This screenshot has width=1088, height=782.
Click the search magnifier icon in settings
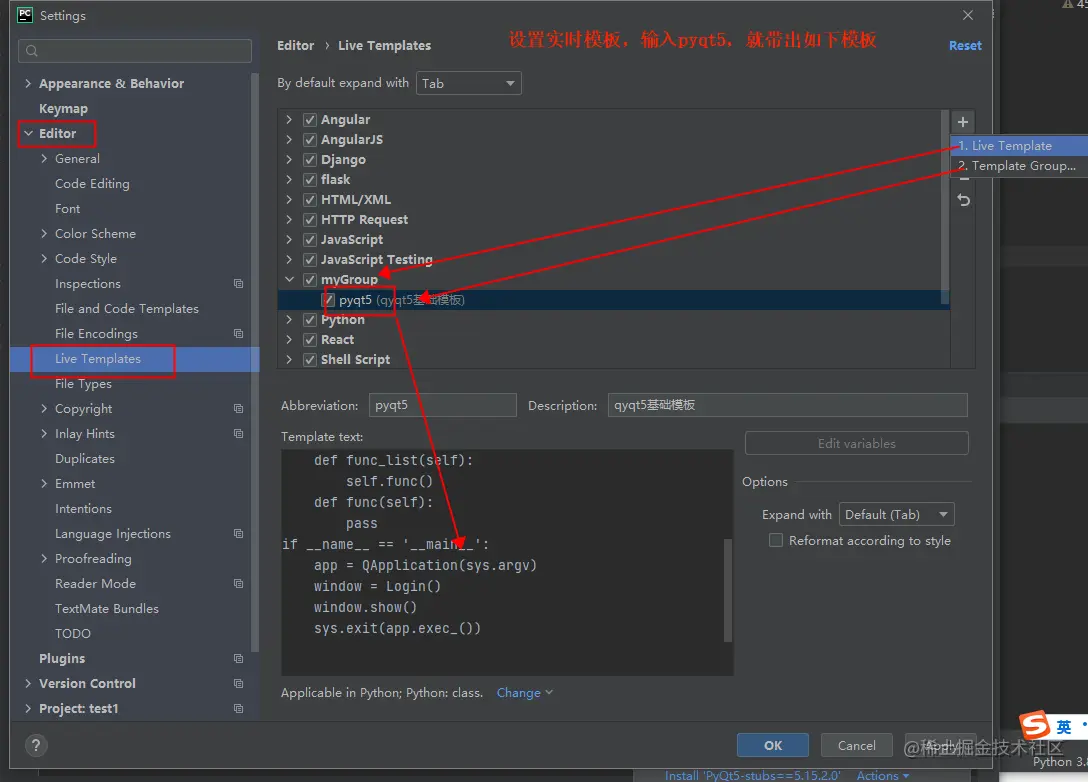coord(32,51)
